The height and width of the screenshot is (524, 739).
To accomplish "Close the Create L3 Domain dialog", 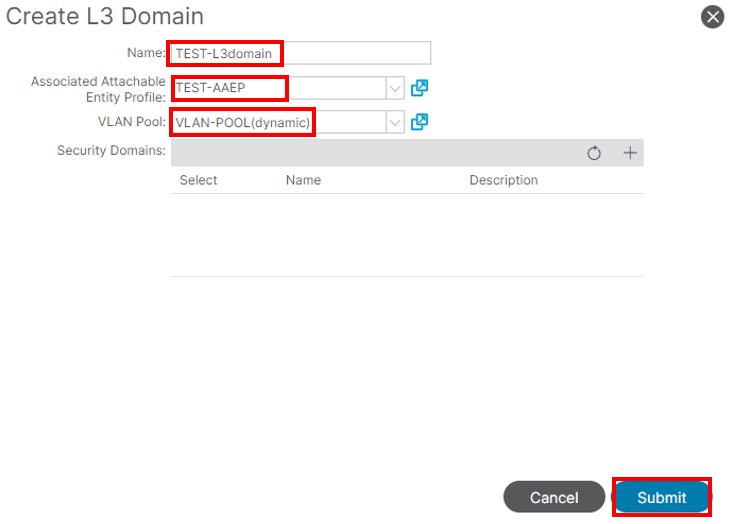I will [712, 17].
